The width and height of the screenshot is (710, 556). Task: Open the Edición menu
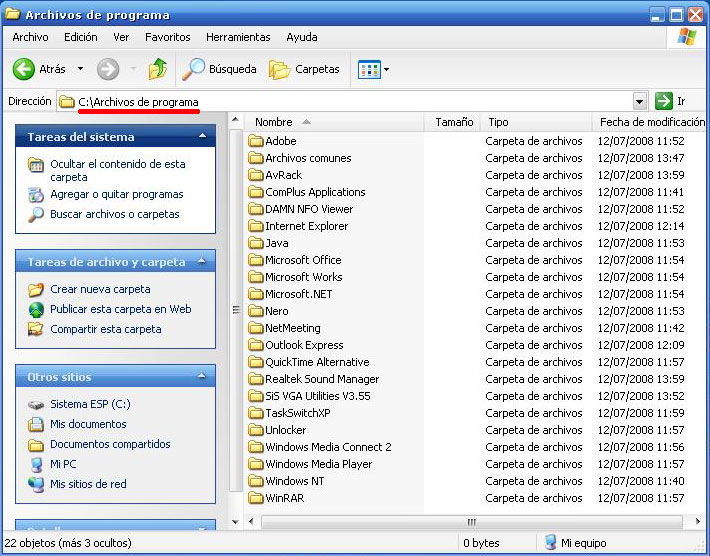(x=81, y=37)
